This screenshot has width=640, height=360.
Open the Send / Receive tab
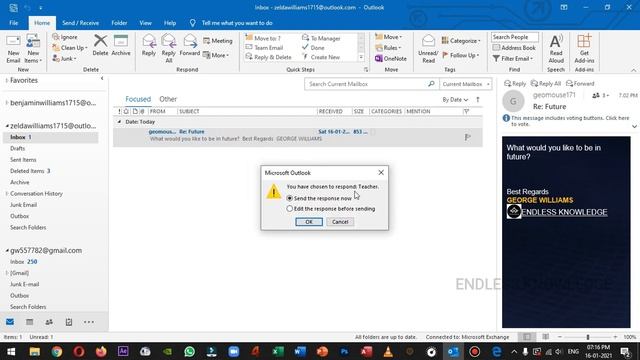80,23
